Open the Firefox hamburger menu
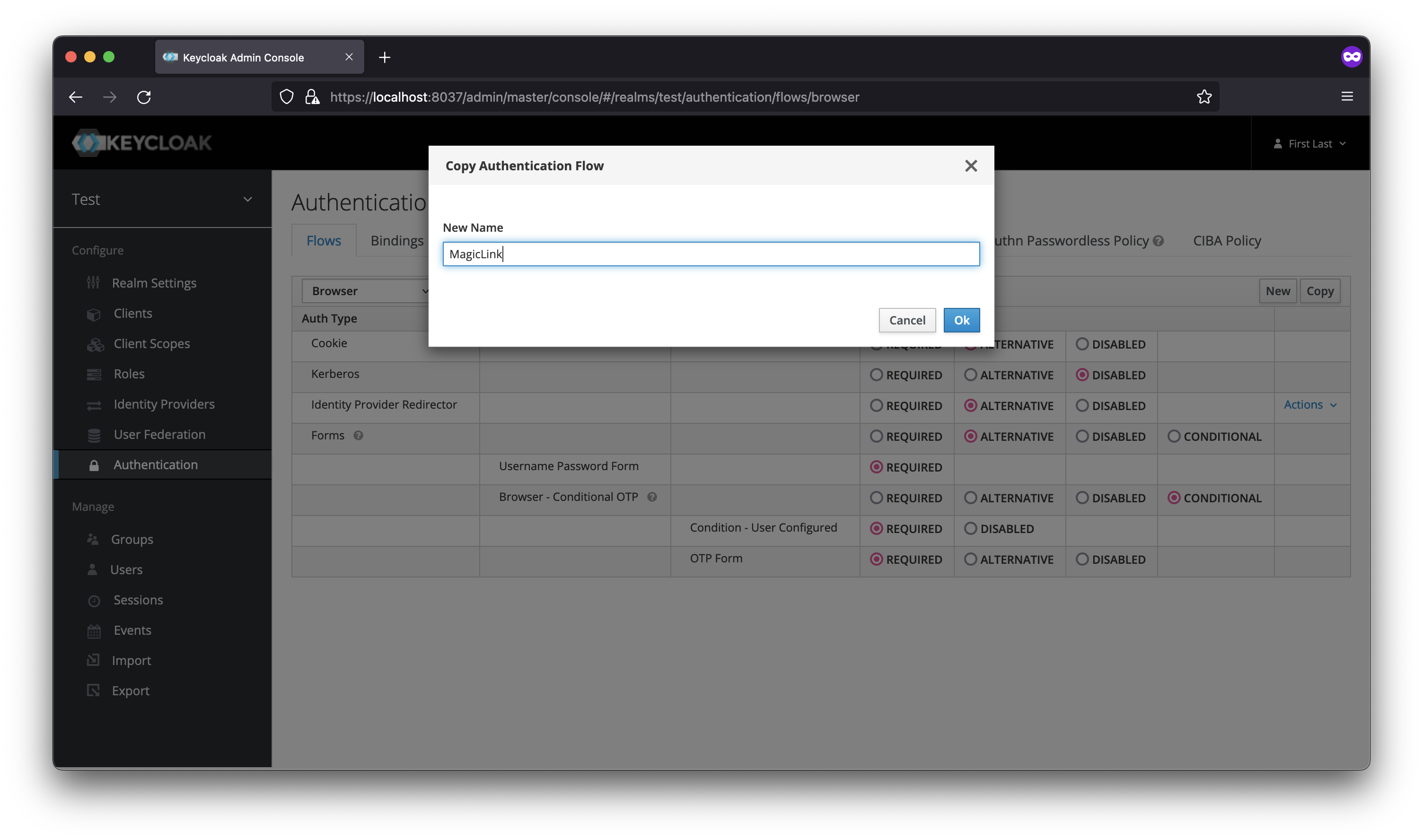This screenshot has height=840, width=1423. click(1347, 96)
